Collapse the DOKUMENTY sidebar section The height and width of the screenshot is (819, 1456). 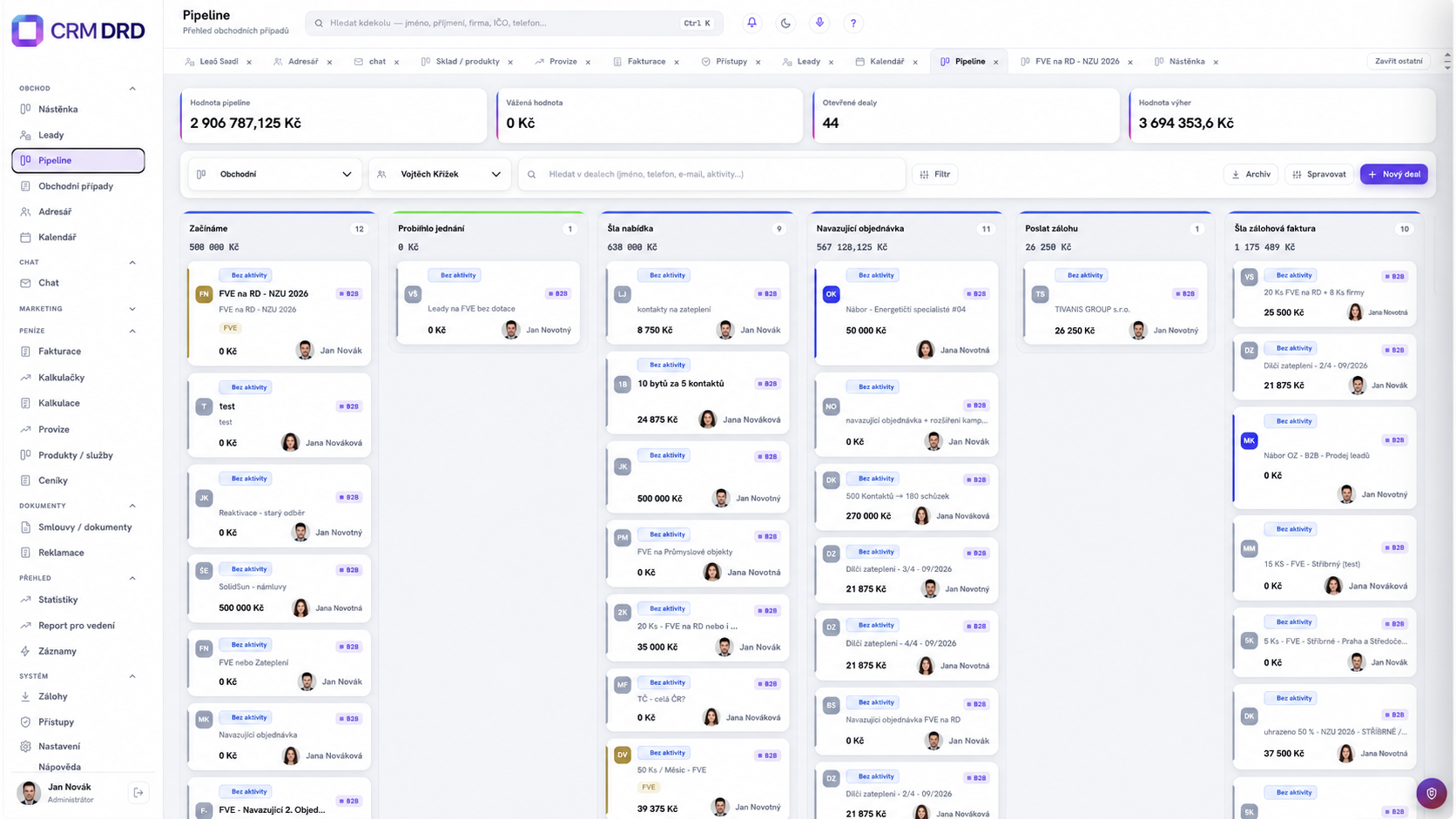(132, 506)
